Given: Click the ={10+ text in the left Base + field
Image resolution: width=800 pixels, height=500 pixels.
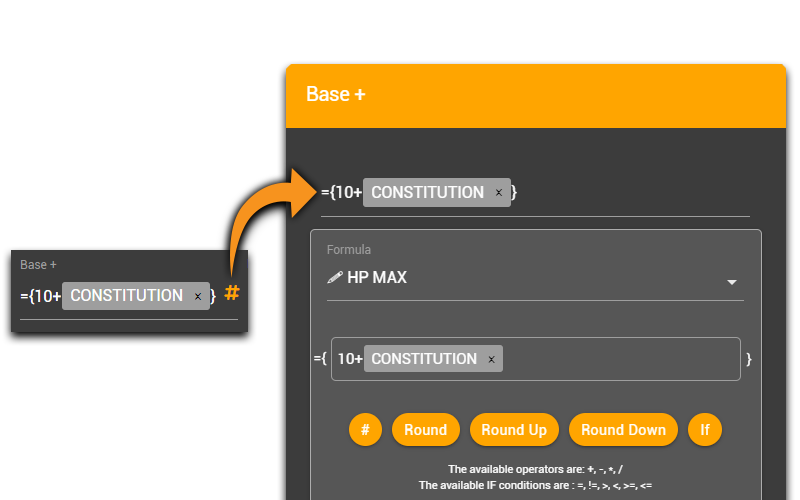Looking at the screenshot, I should (40, 296).
